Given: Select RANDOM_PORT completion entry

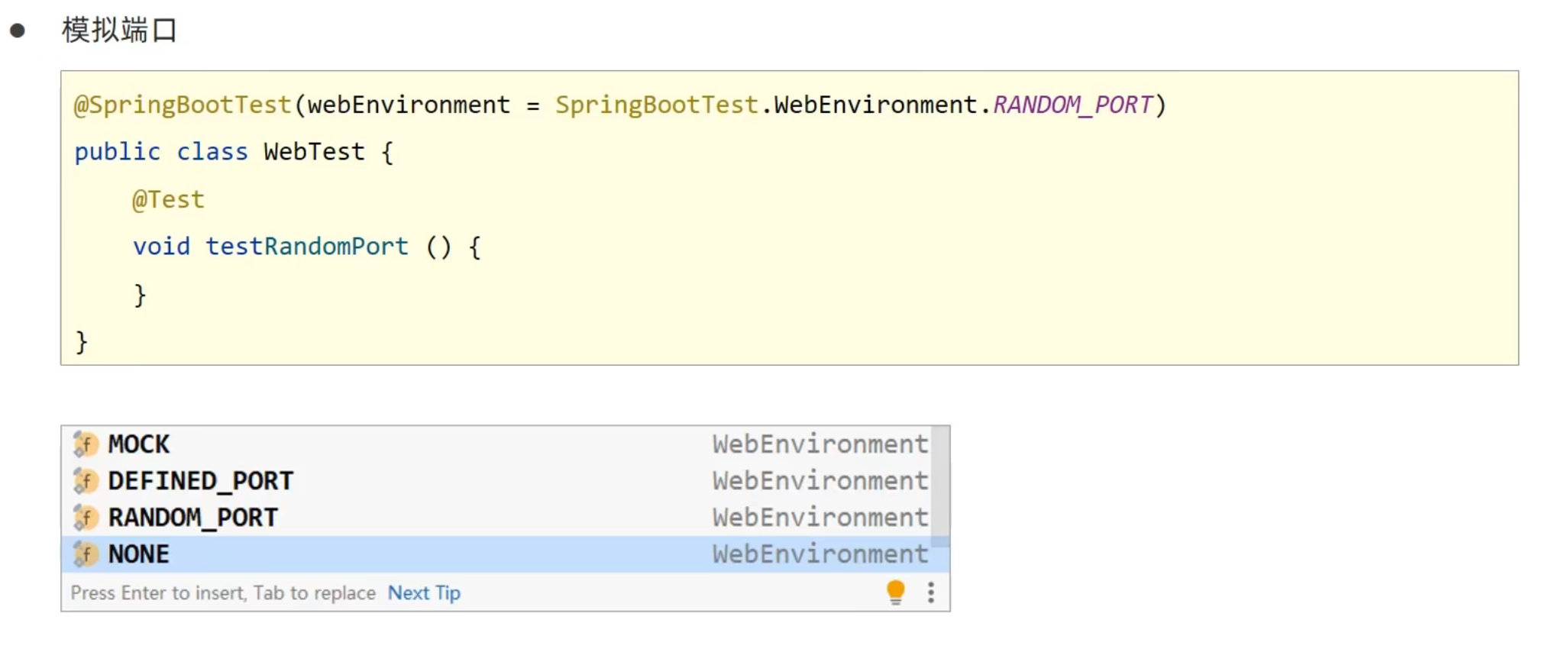Looking at the screenshot, I should tap(496, 518).
